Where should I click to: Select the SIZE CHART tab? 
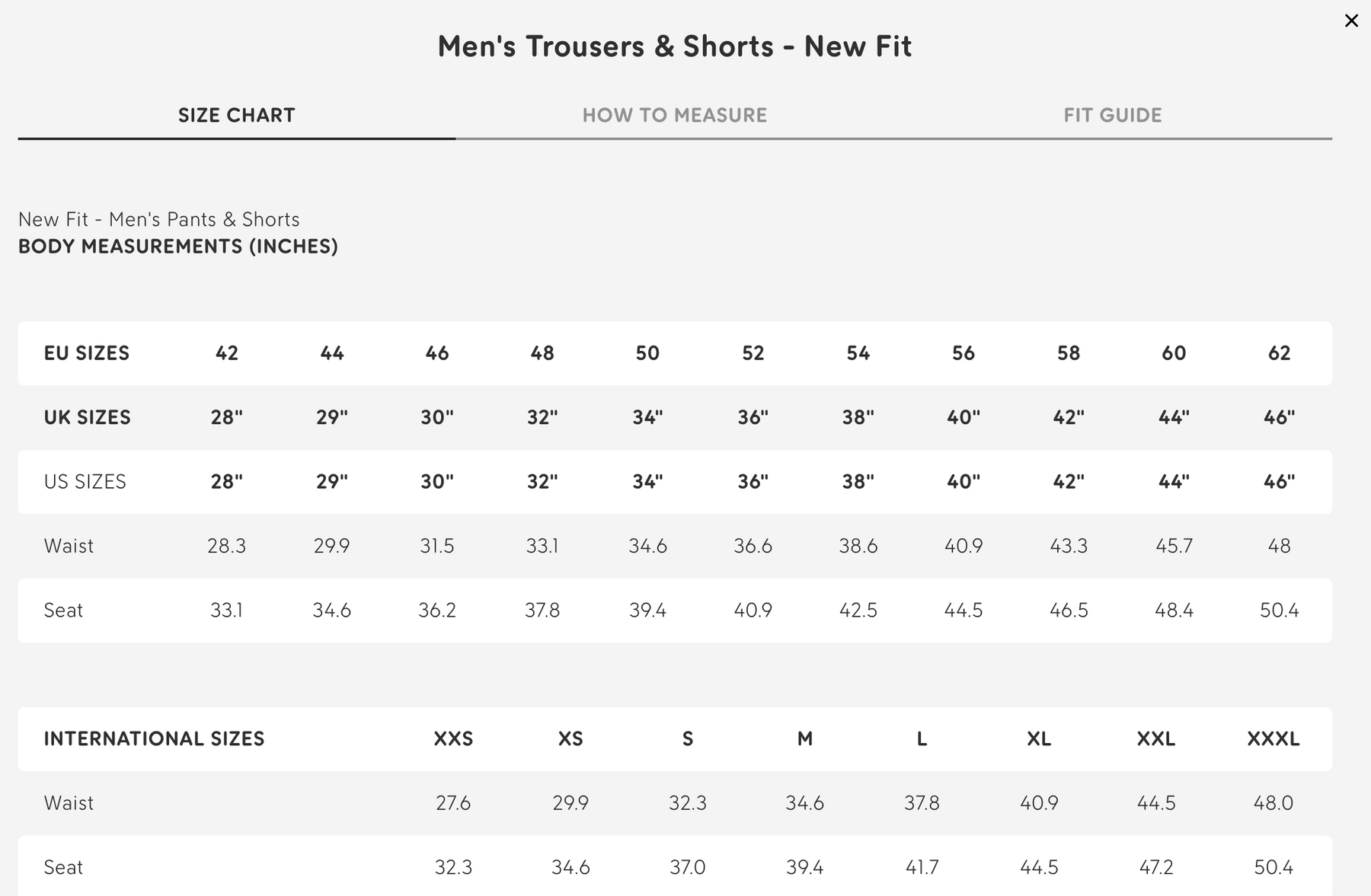point(236,115)
